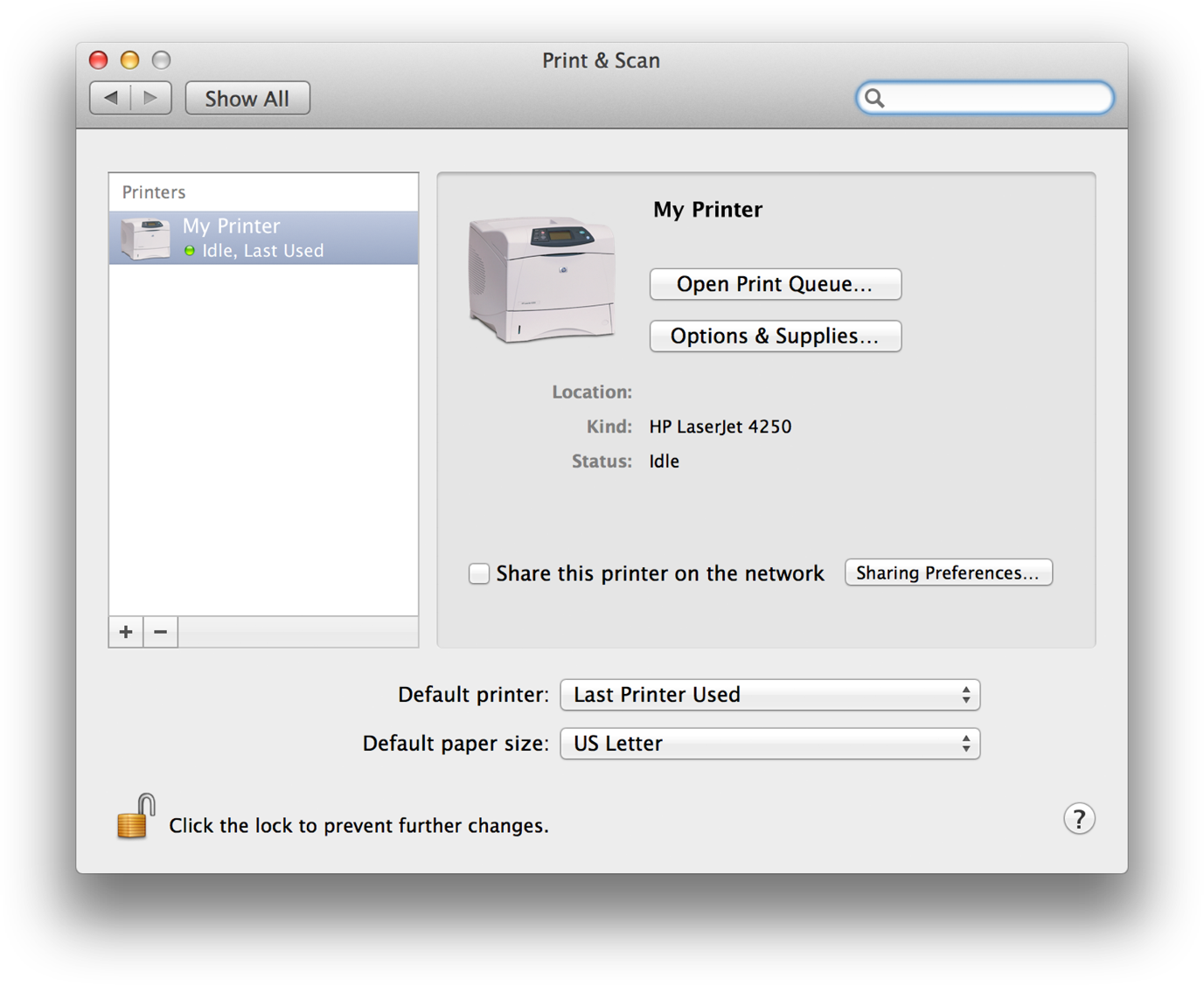Close the Print & Scan window
This screenshot has height=985, width=1204.
pos(99,60)
